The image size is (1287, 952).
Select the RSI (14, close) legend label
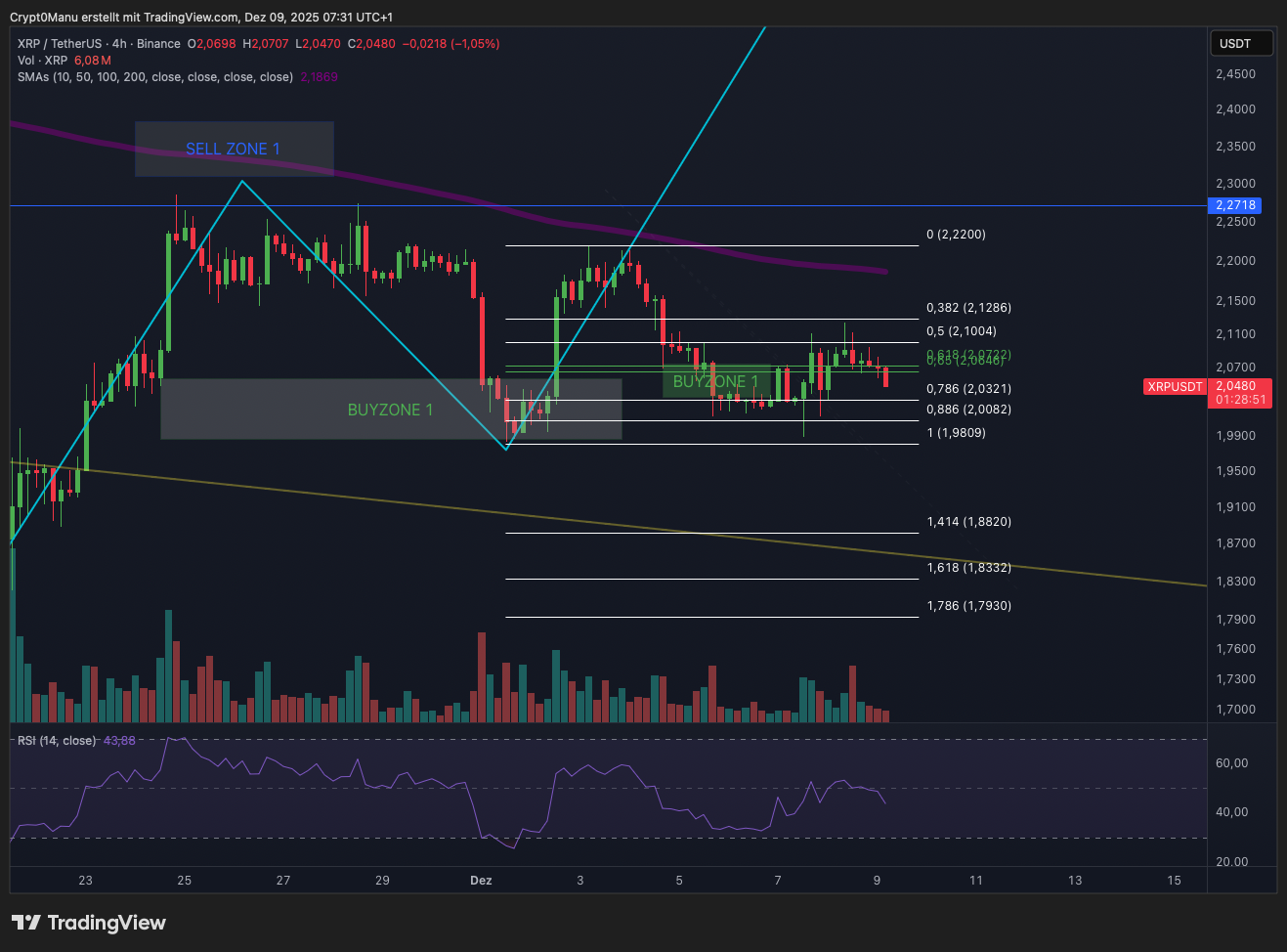(x=57, y=741)
